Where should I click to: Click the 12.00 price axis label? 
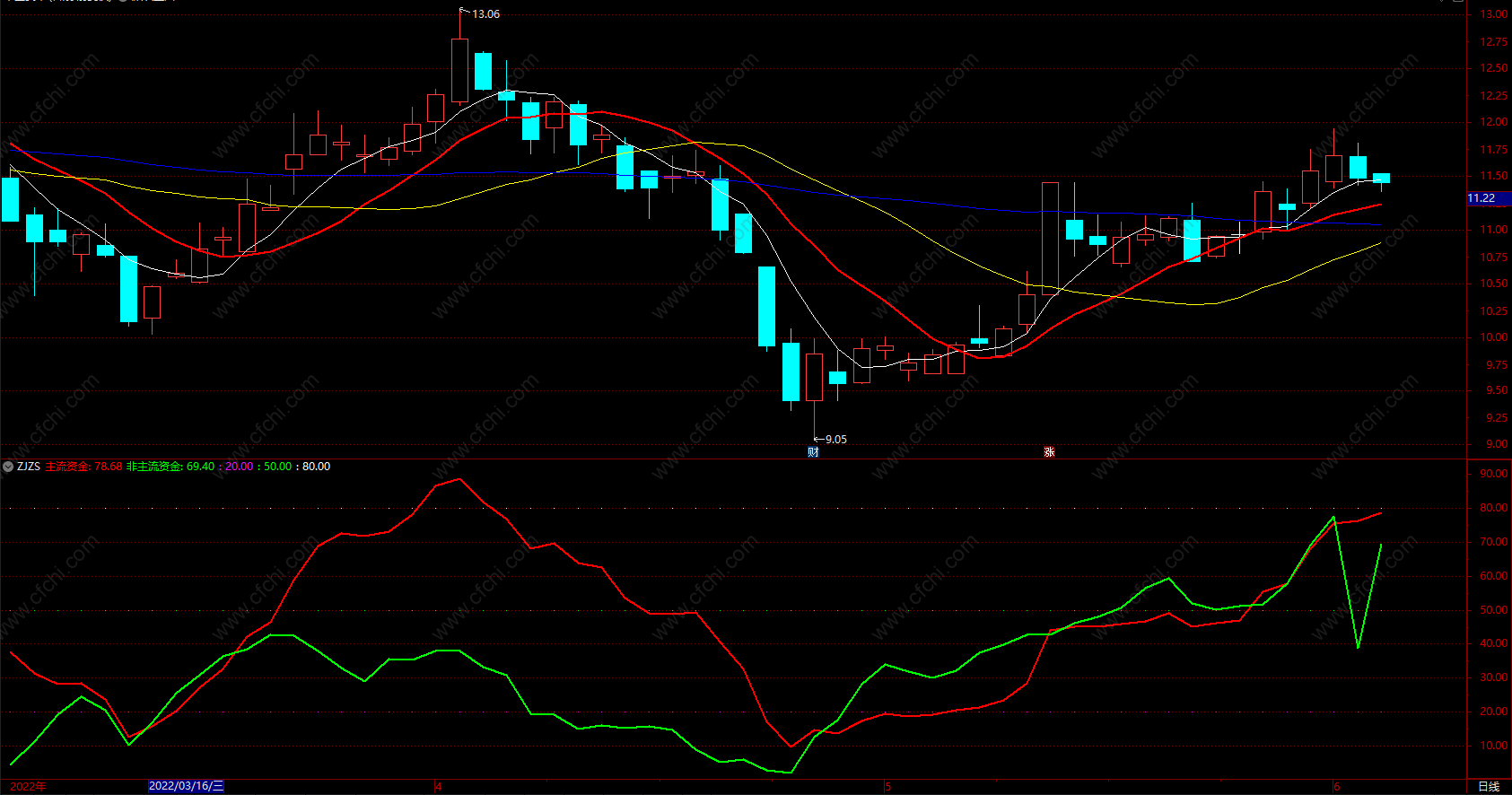coord(1494,122)
